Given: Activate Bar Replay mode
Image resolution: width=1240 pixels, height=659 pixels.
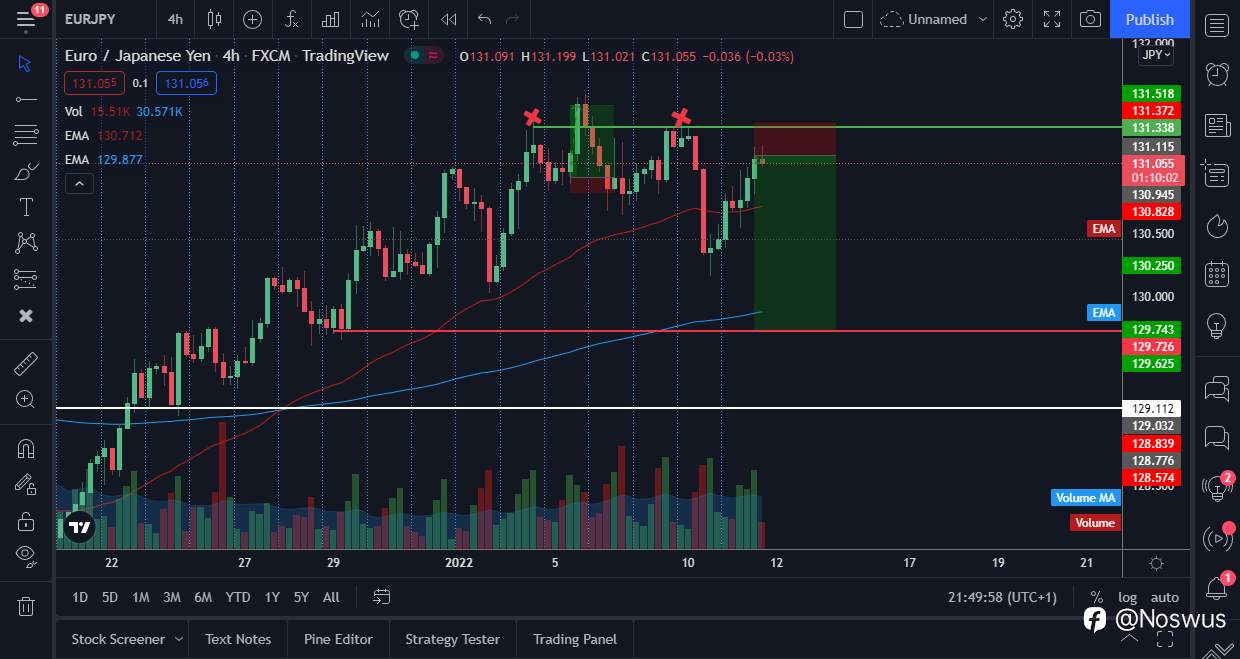Looking at the screenshot, I should click(x=448, y=19).
